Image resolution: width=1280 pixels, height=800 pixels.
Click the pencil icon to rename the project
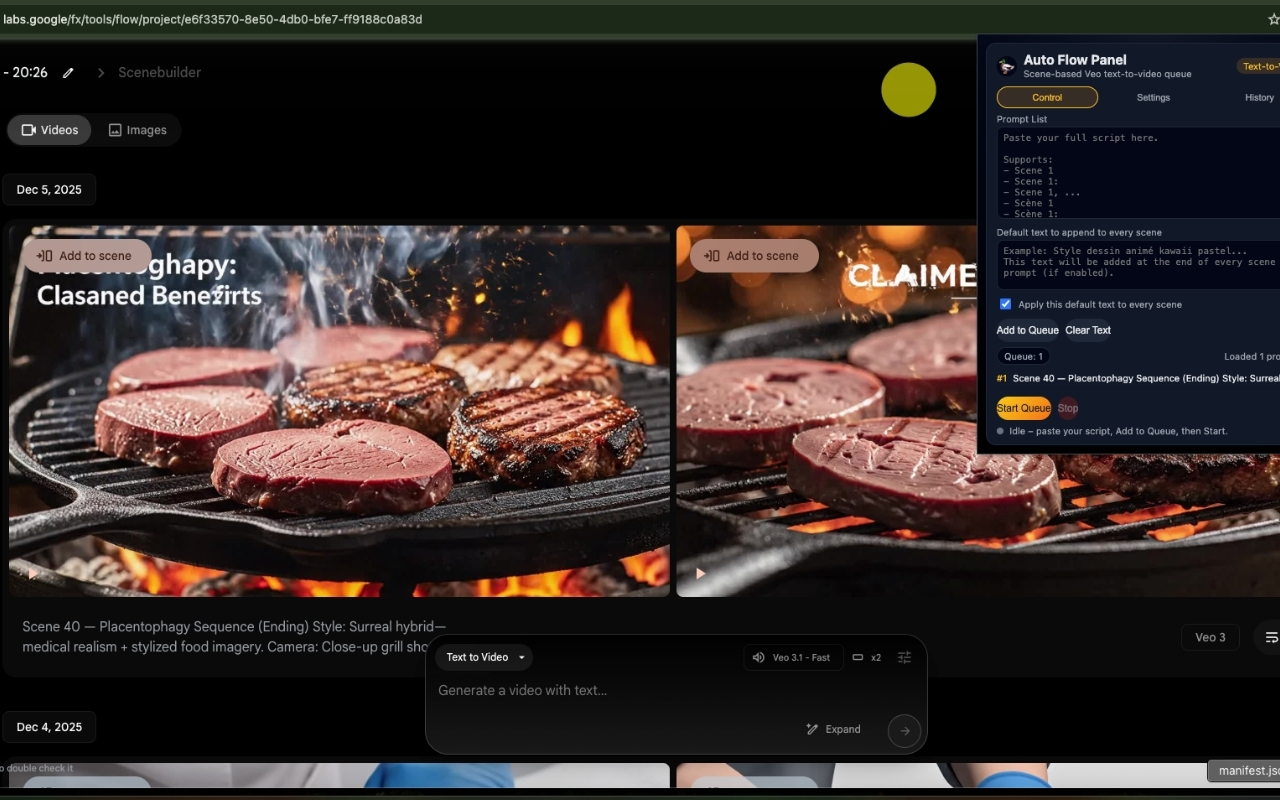[x=68, y=73]
